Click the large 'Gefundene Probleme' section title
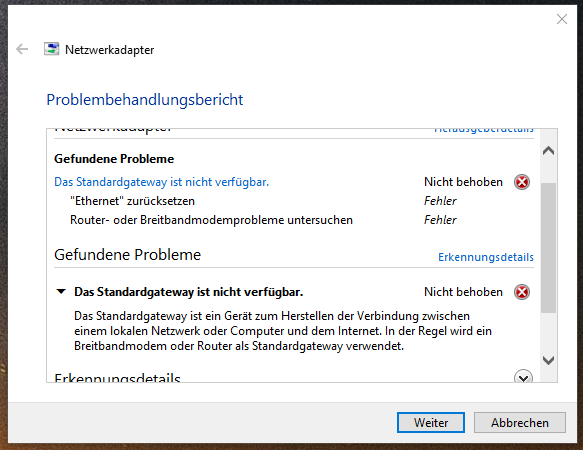The height and width of the screenshot is (450, 583). 128,255
